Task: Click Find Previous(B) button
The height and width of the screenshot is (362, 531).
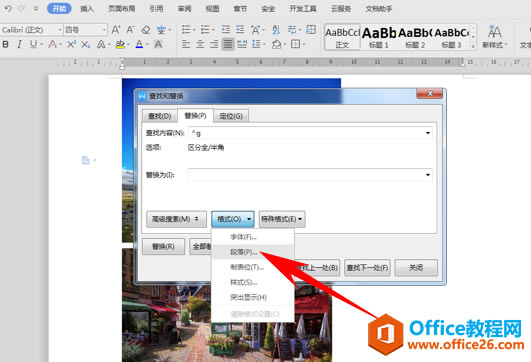Action: coord(317,268)
